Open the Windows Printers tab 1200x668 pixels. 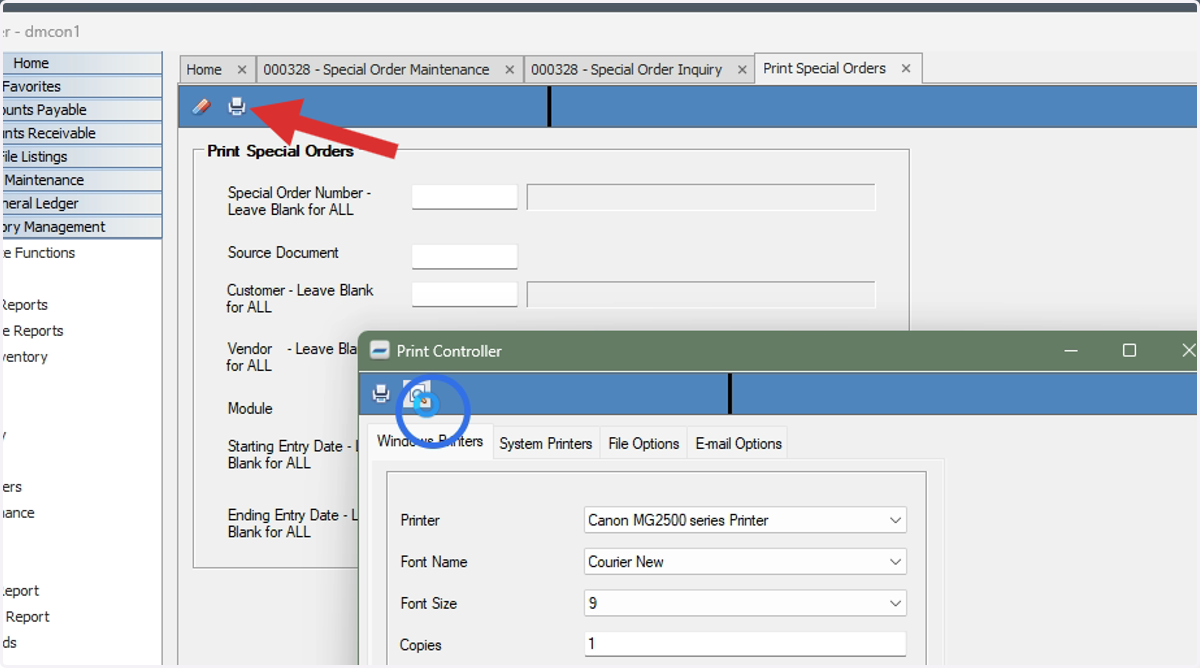tap(430, 442)
